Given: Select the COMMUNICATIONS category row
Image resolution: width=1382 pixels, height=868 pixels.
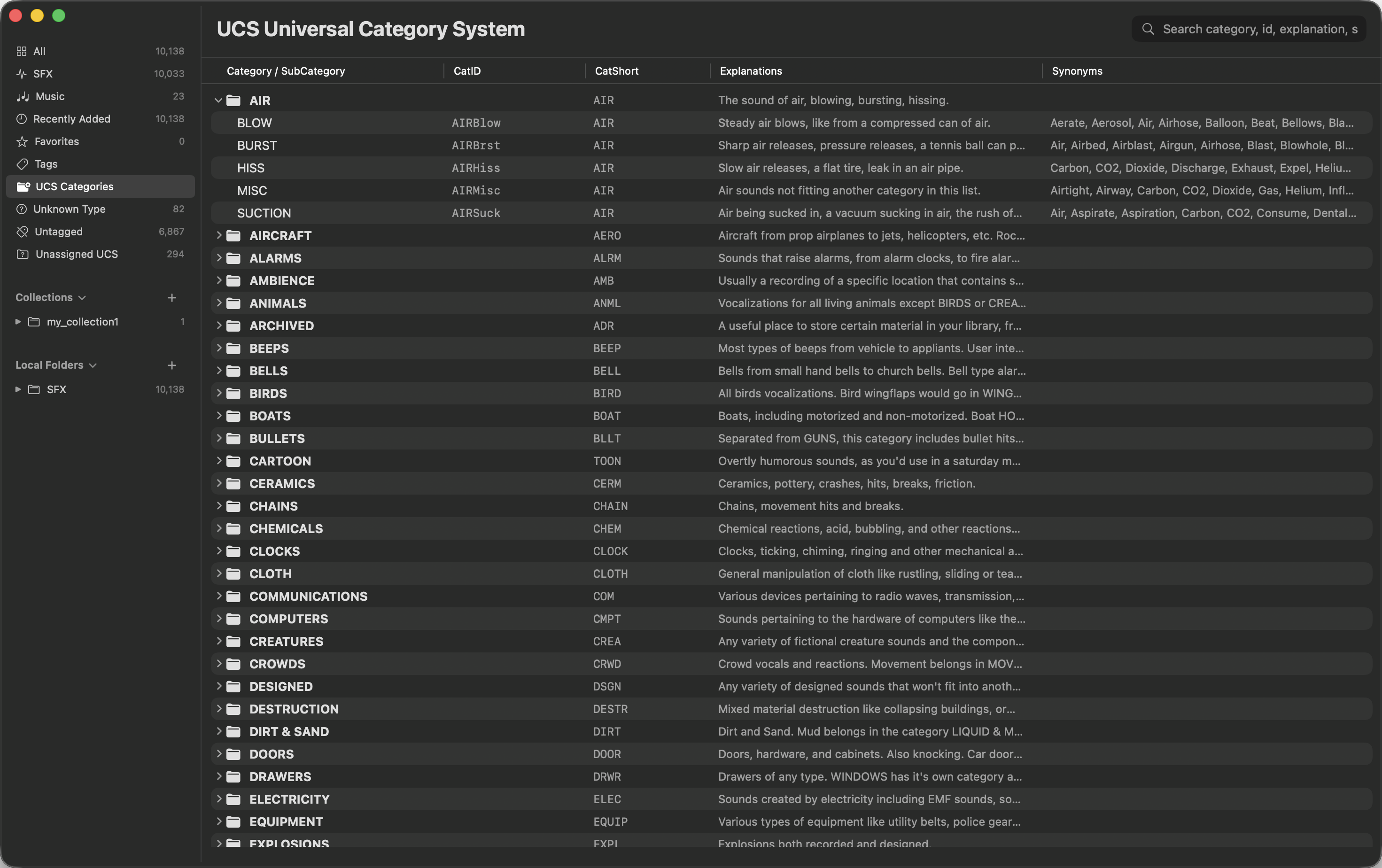Looking at the screenshot, I should [x=792, y=597].
